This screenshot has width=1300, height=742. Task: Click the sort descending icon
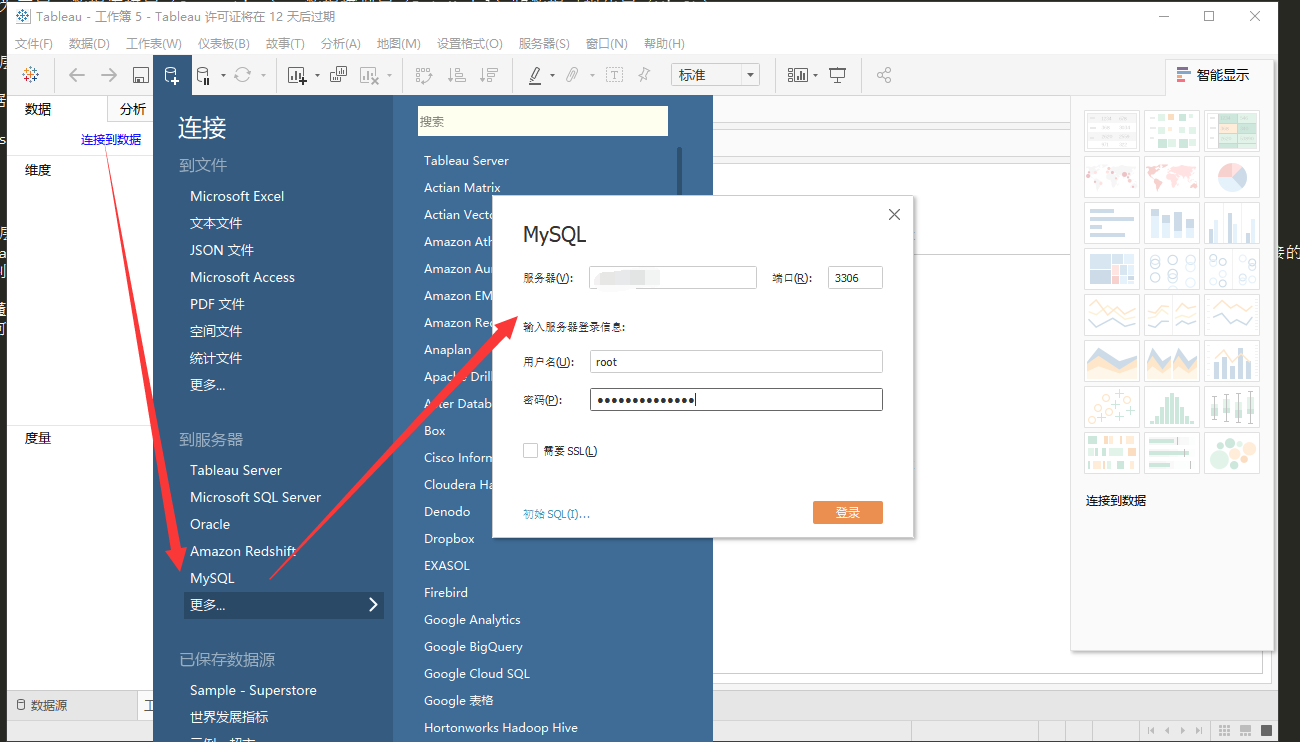pyautogui.click(x=488, y=75)
